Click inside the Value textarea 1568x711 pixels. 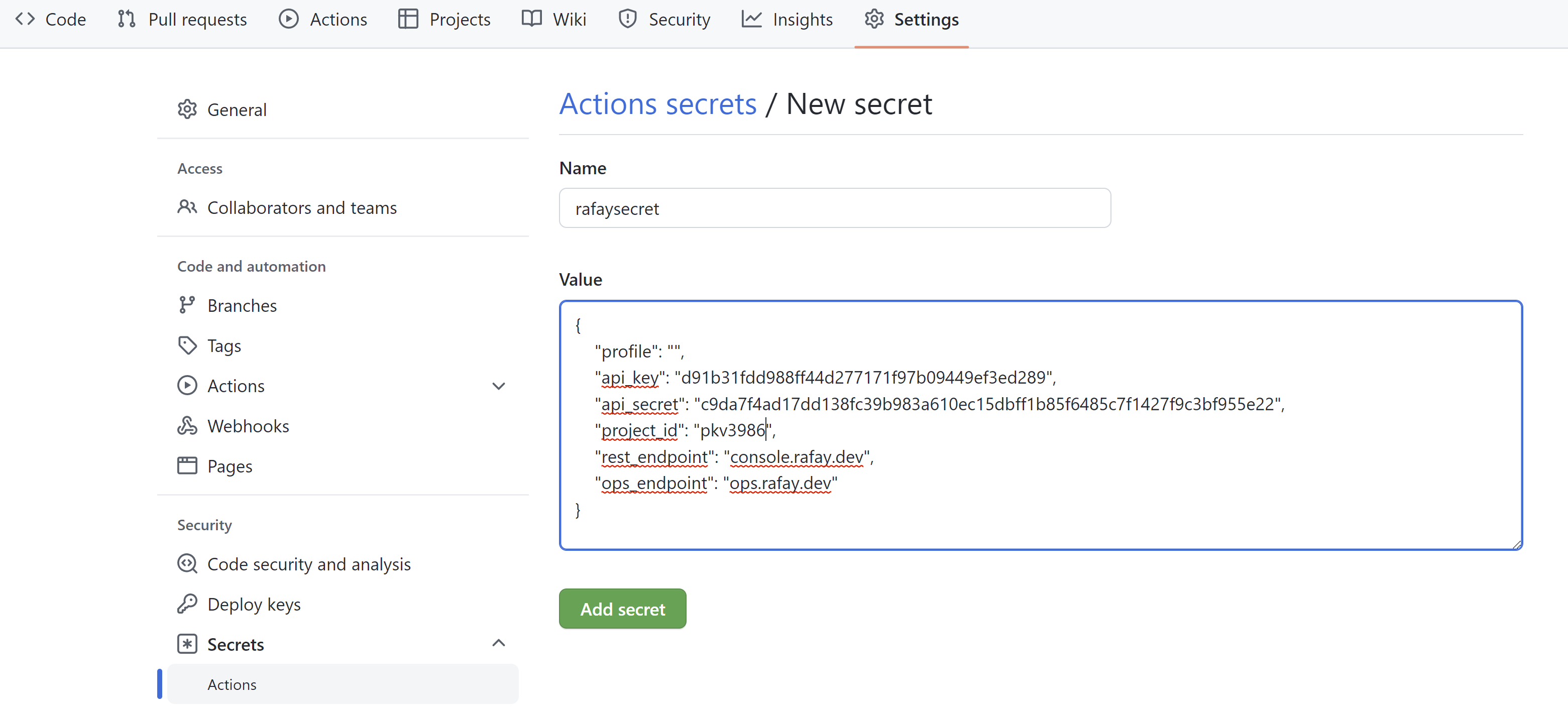1041,425
